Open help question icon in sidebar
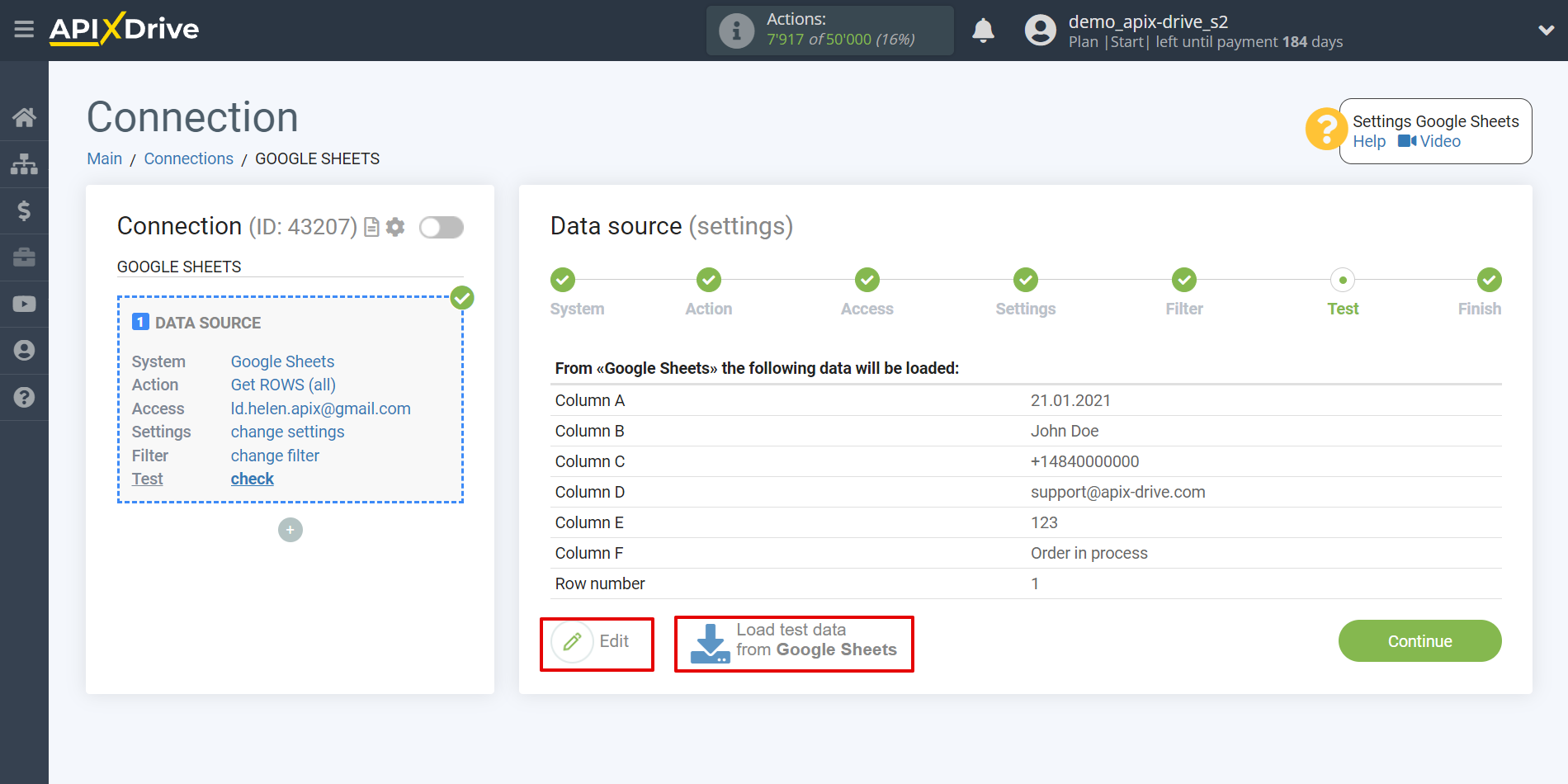This screenshot has width=1568, height=784. 24,397
